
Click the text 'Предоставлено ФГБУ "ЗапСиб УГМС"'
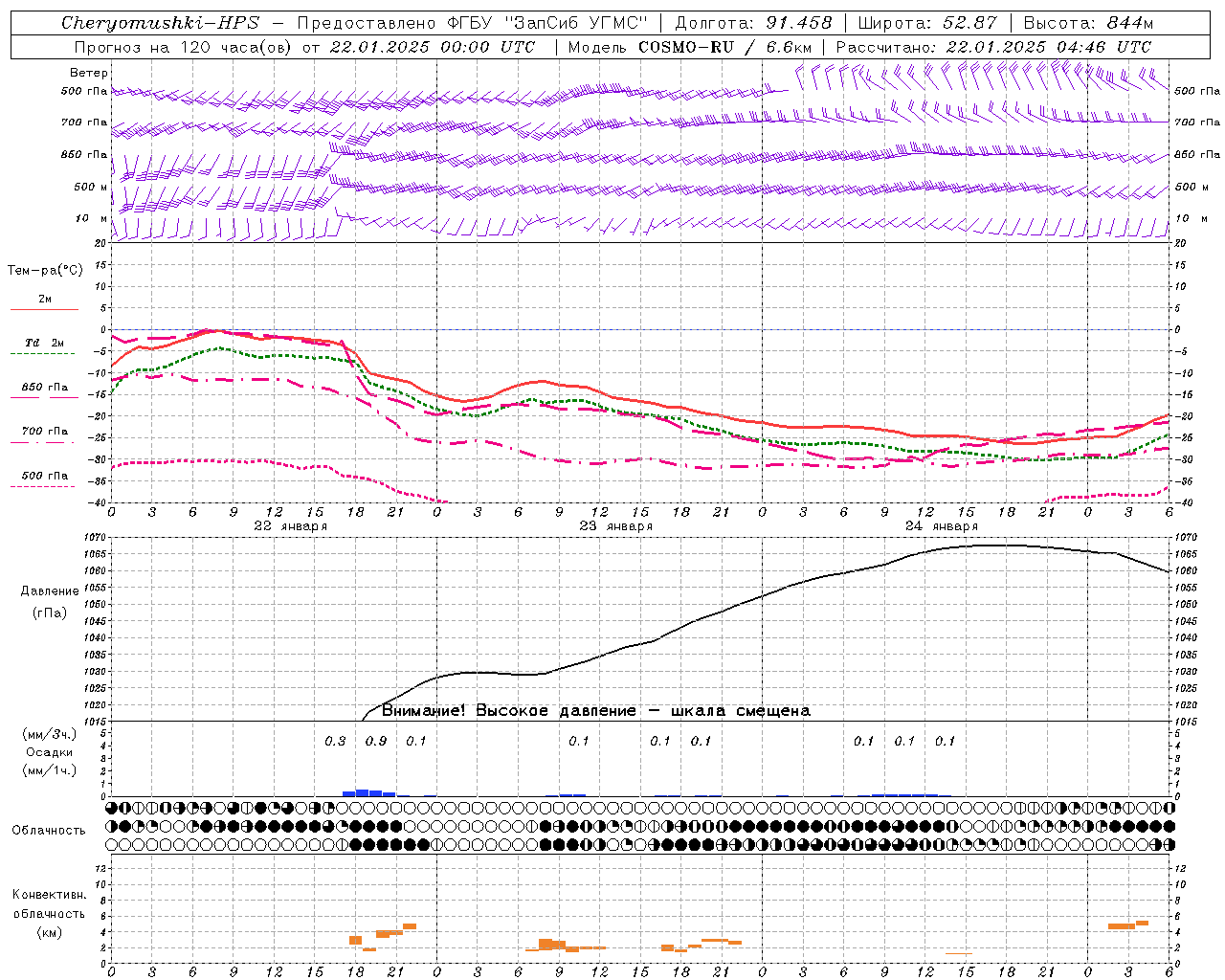pyautogui.click(x=473, y=23)
